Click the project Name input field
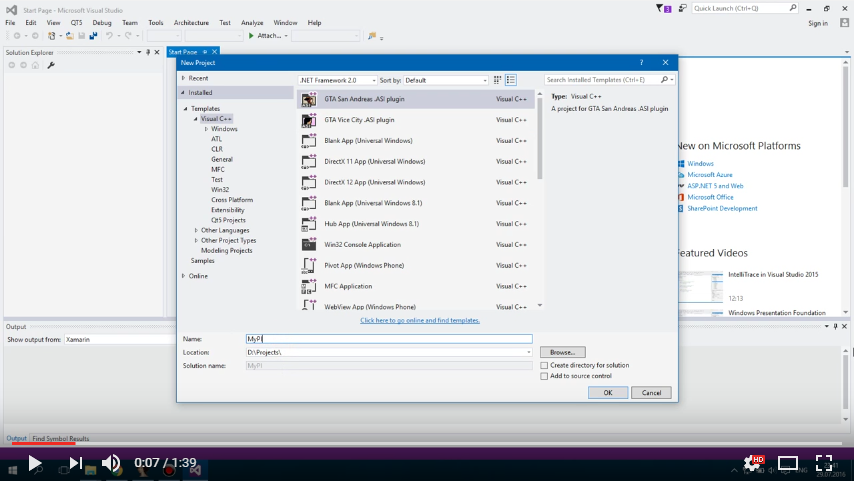This screenshot has height=481, width=854. click(x=389, y=339)
